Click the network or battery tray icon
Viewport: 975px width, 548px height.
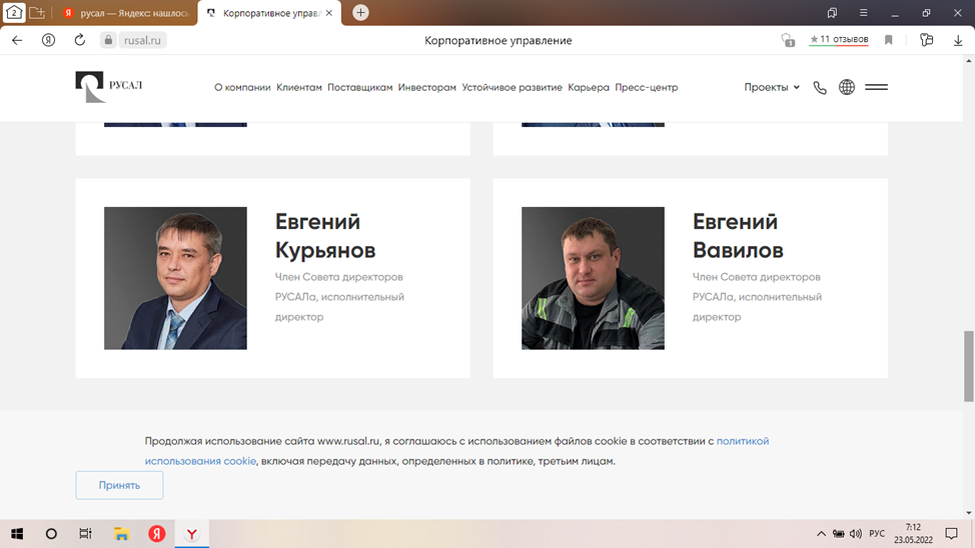coord(838,534)
